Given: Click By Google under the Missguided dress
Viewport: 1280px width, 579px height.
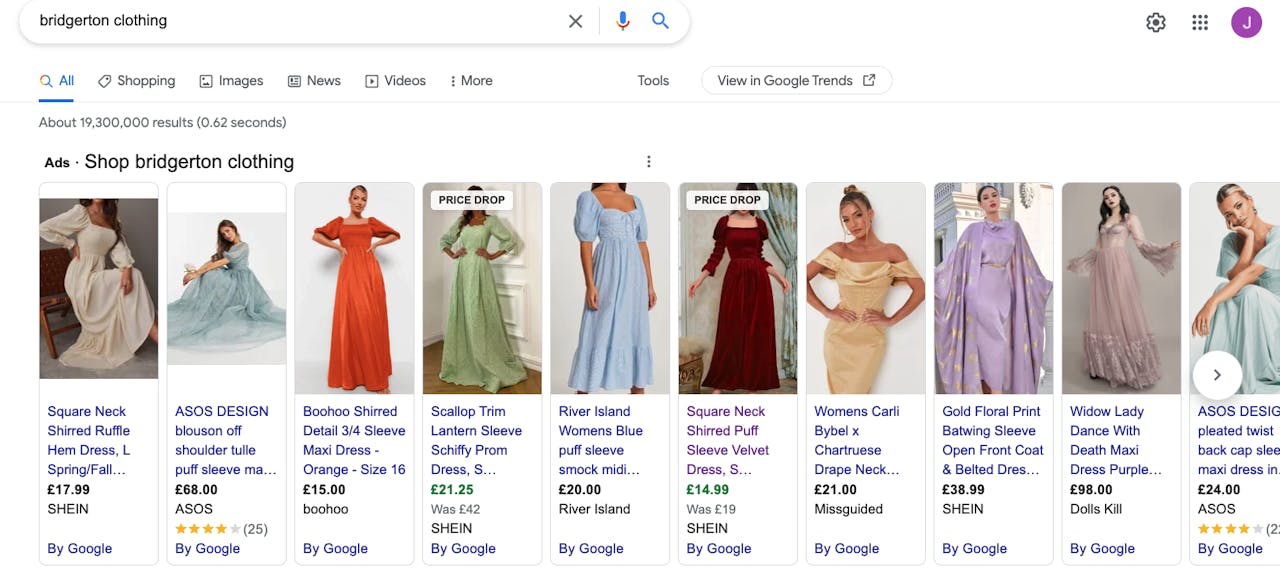Looking at the screenshot, I should pos(847,549).
